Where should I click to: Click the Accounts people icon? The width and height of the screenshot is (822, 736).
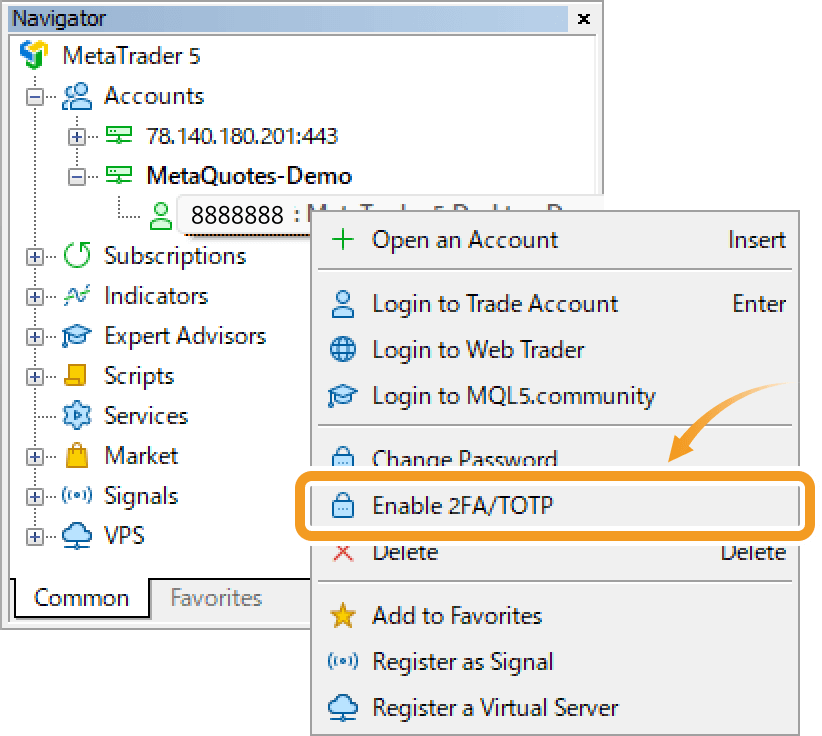pyautogui.click(x=77, y=96)
